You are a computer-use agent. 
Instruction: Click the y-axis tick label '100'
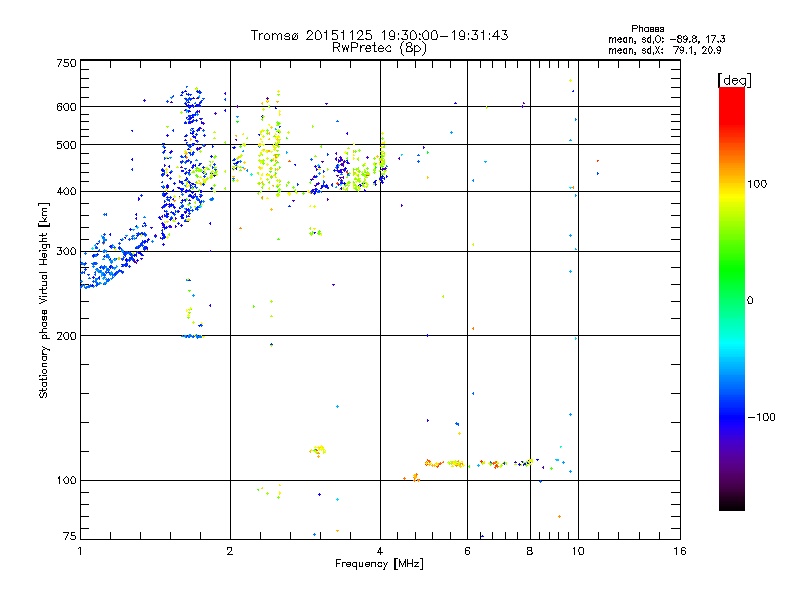coord(66,481)
